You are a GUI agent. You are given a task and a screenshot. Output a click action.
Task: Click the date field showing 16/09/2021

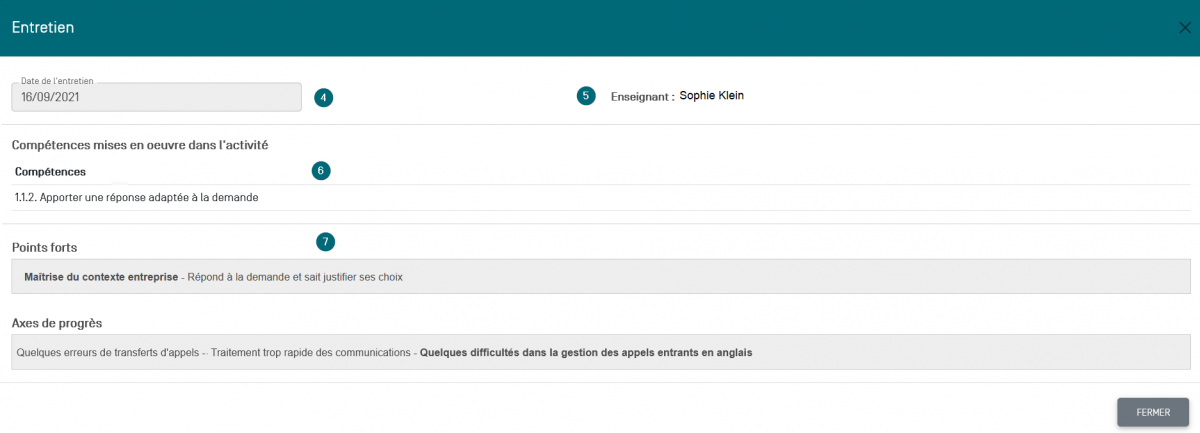156,97
